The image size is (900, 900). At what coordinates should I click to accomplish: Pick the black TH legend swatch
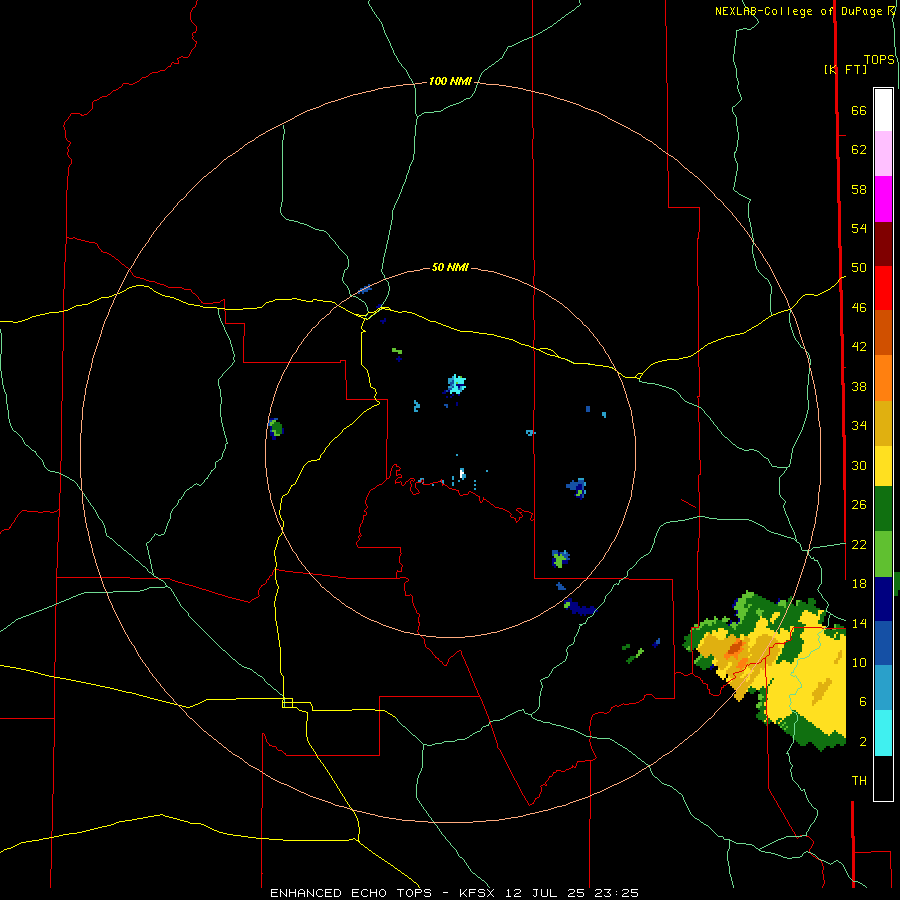click(x=883, y=778)
